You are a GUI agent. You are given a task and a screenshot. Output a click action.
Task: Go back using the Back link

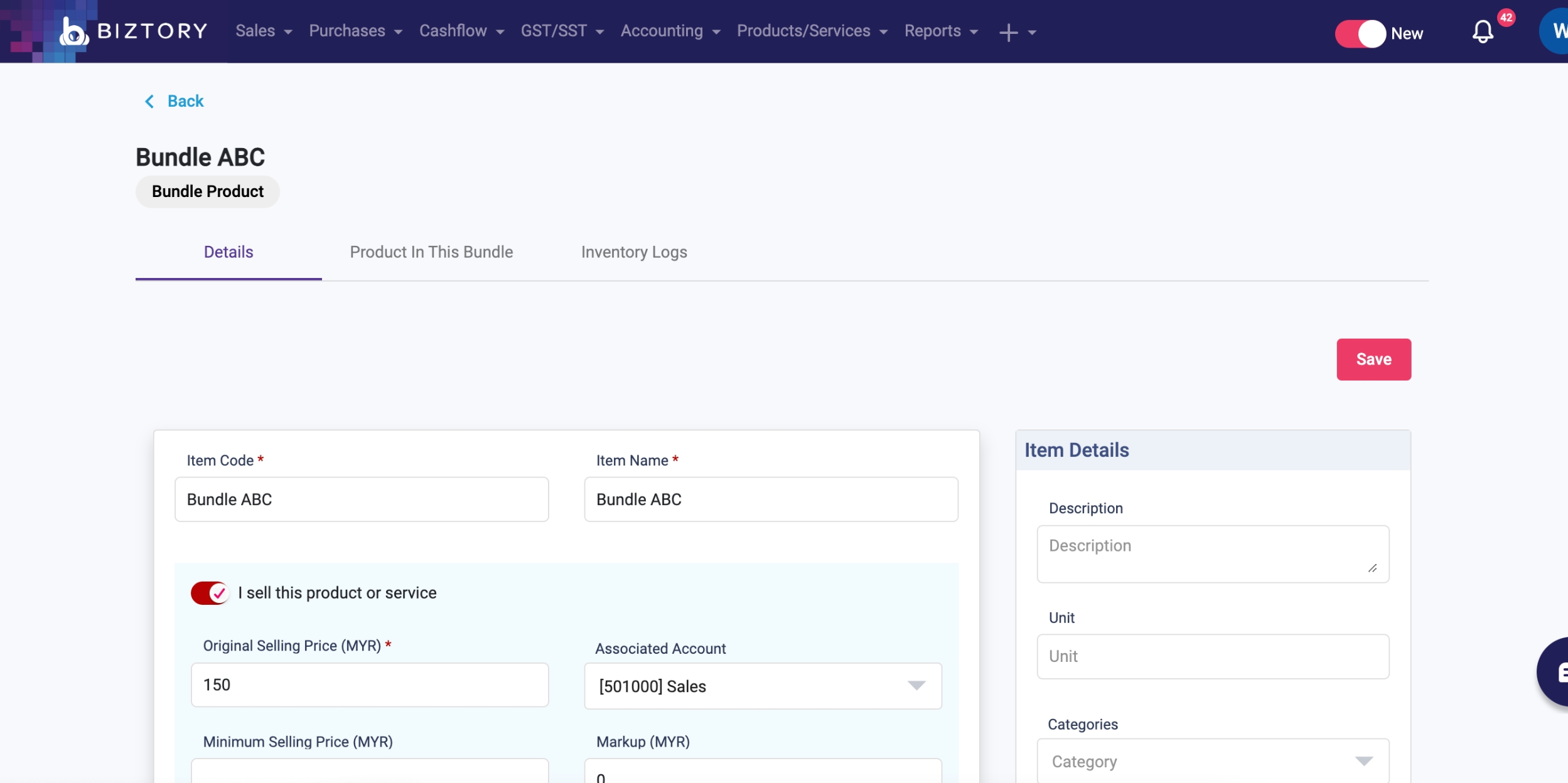185,101
